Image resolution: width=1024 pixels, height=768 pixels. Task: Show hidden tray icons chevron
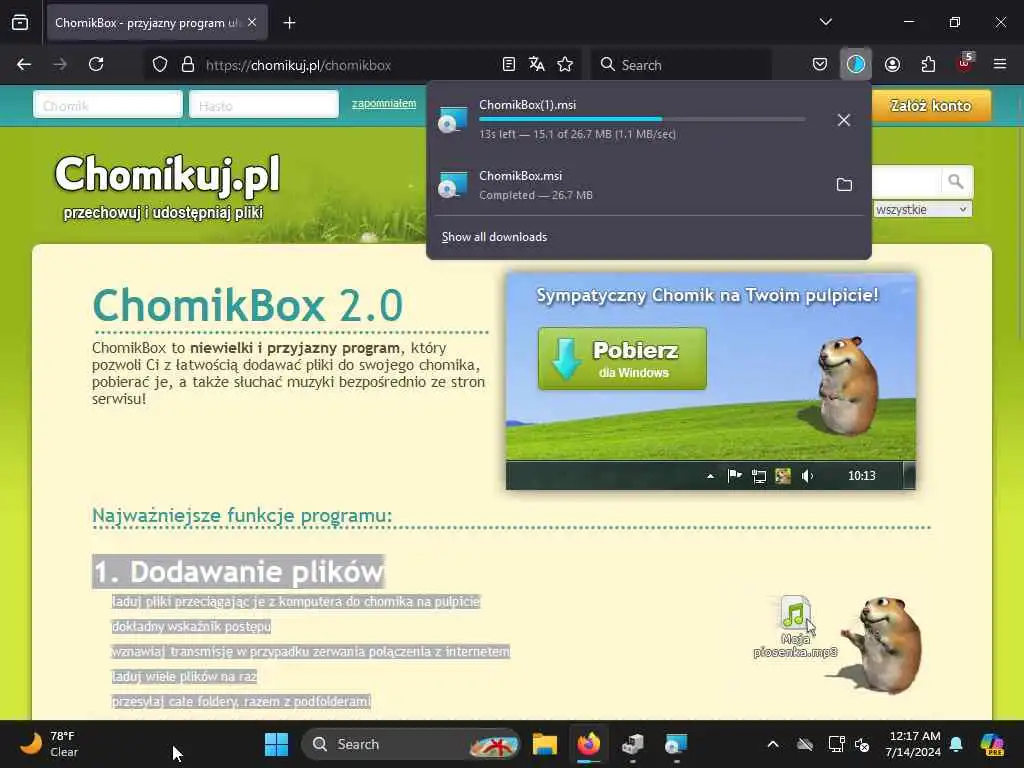[x=773, y=744]
